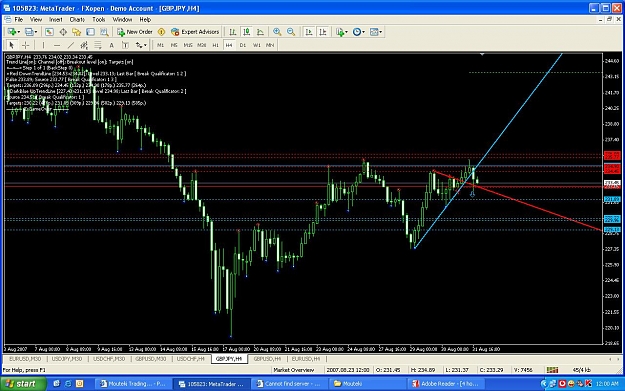Open the Strategy Tester icon
Image resolution: width=625 pixels, height=391 pixels.
[x=104, y=32]
